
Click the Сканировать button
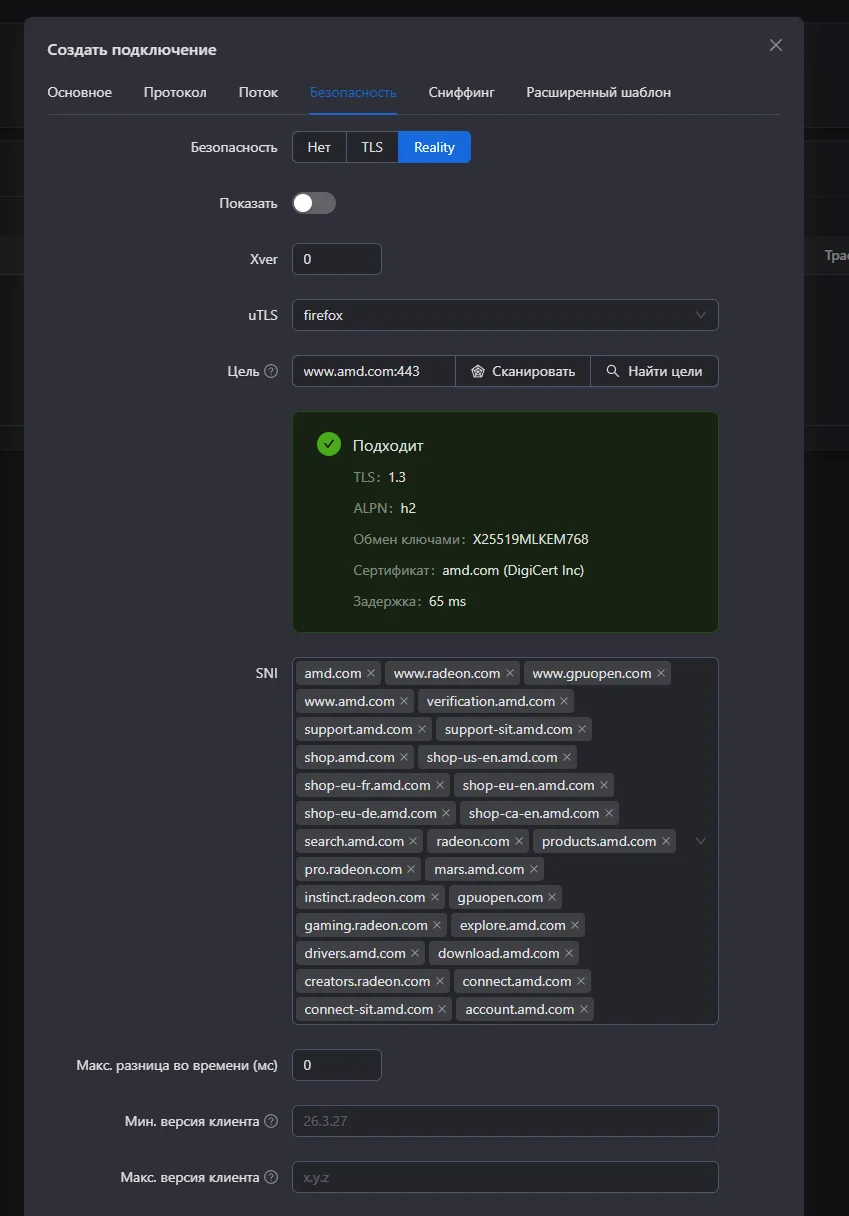point(523,371)
